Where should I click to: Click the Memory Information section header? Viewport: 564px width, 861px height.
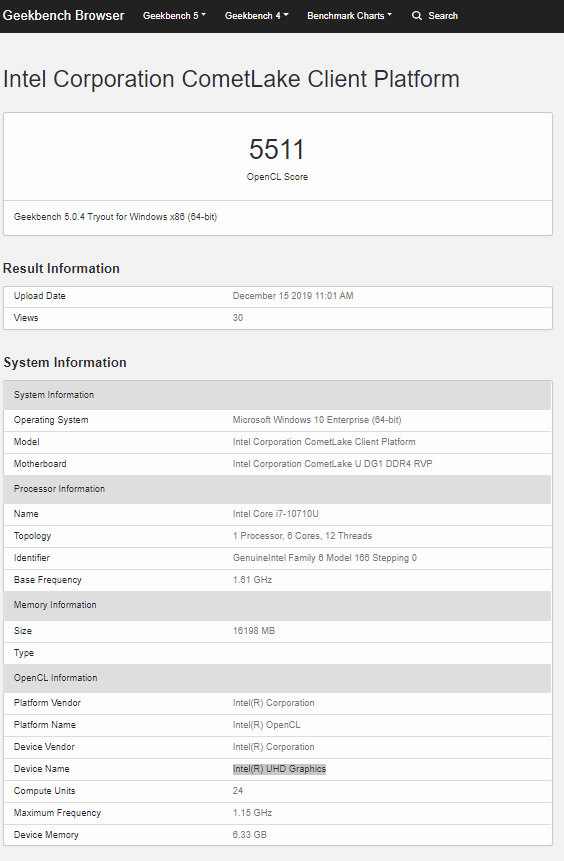(x=277, y=605)
